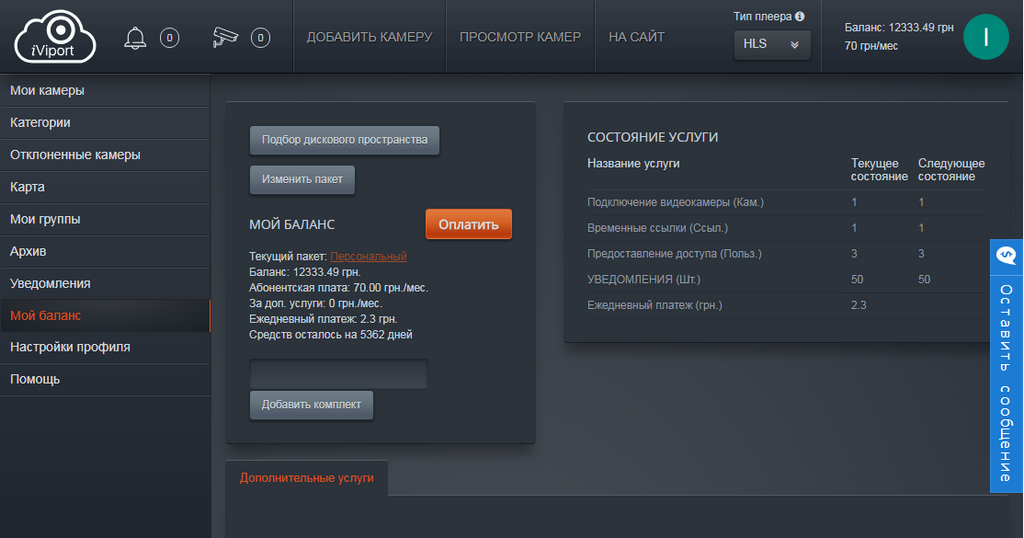Screen dimensions: 1024x538
Task: Open Категории in sidebar
Action: point(105,123)
